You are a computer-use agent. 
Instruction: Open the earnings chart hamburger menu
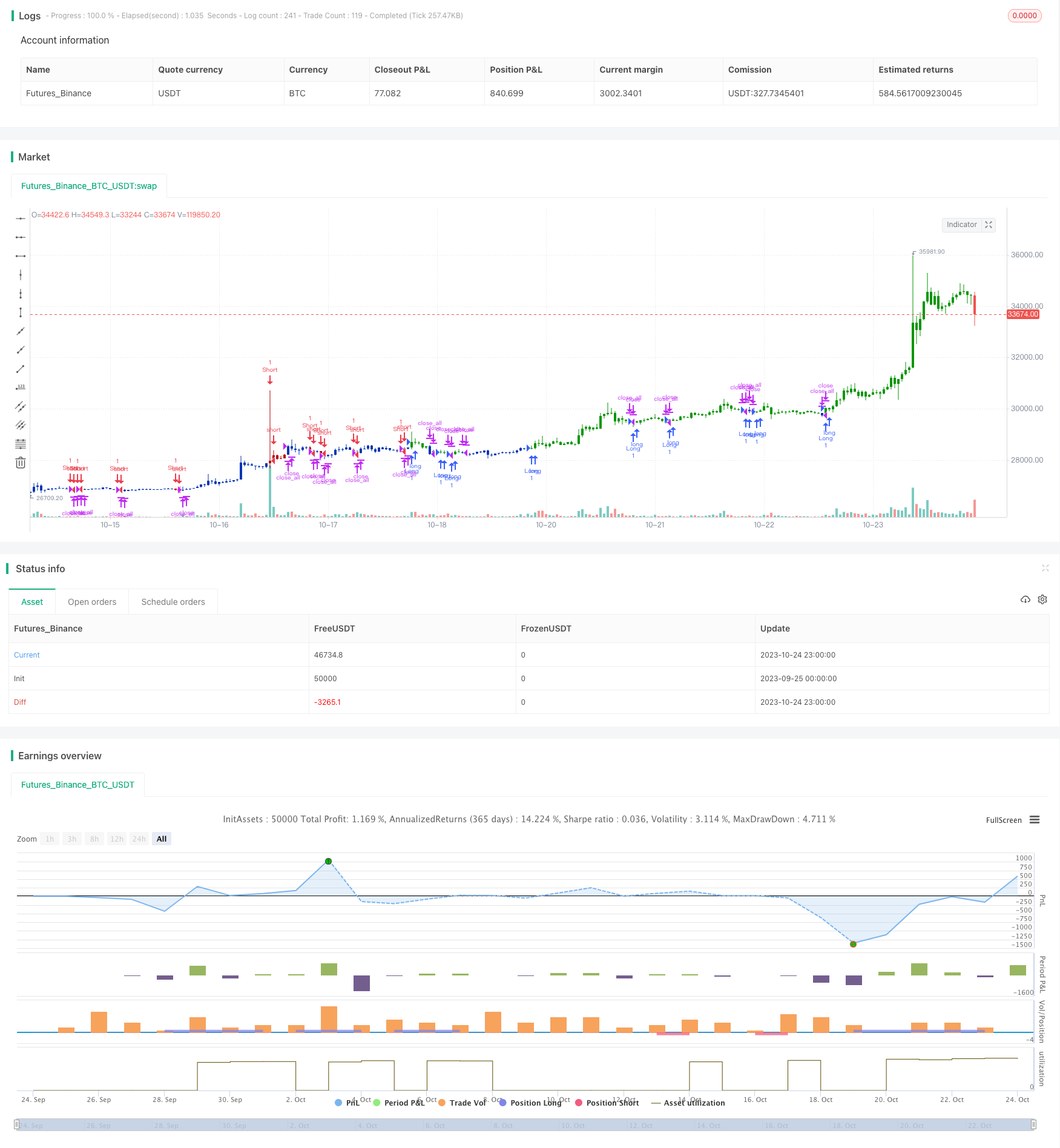(1035, 820)
